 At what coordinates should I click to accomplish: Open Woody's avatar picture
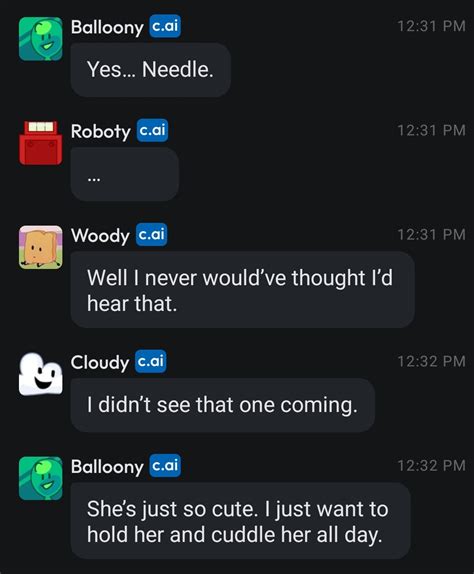pyautogui.click(x=41, y=247)
